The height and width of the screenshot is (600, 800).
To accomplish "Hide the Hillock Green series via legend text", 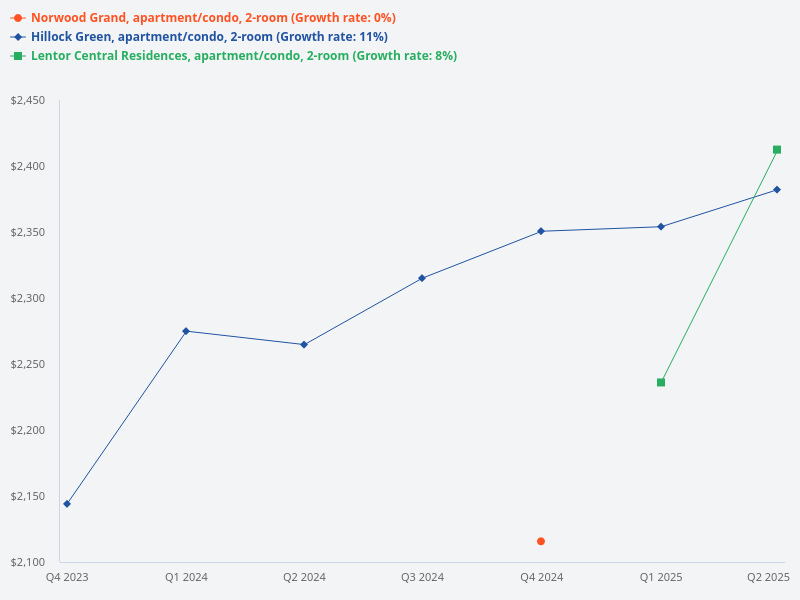I will (x=209, y=37).
